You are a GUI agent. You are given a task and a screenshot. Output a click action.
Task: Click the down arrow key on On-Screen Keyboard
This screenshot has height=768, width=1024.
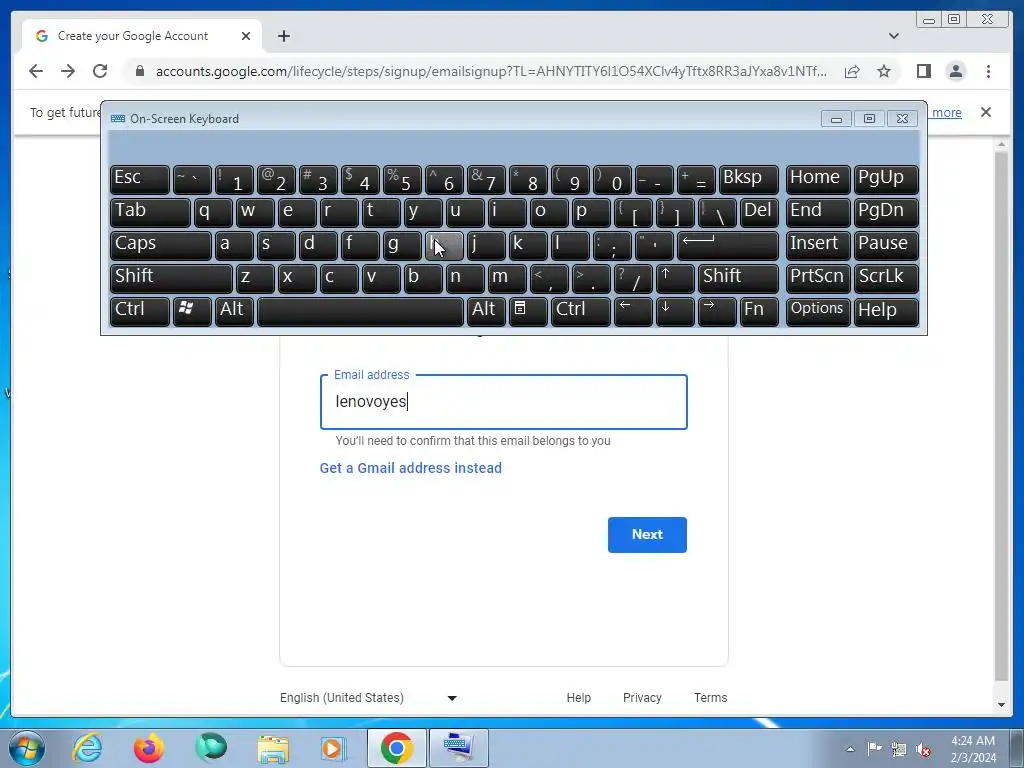point(675,310)
